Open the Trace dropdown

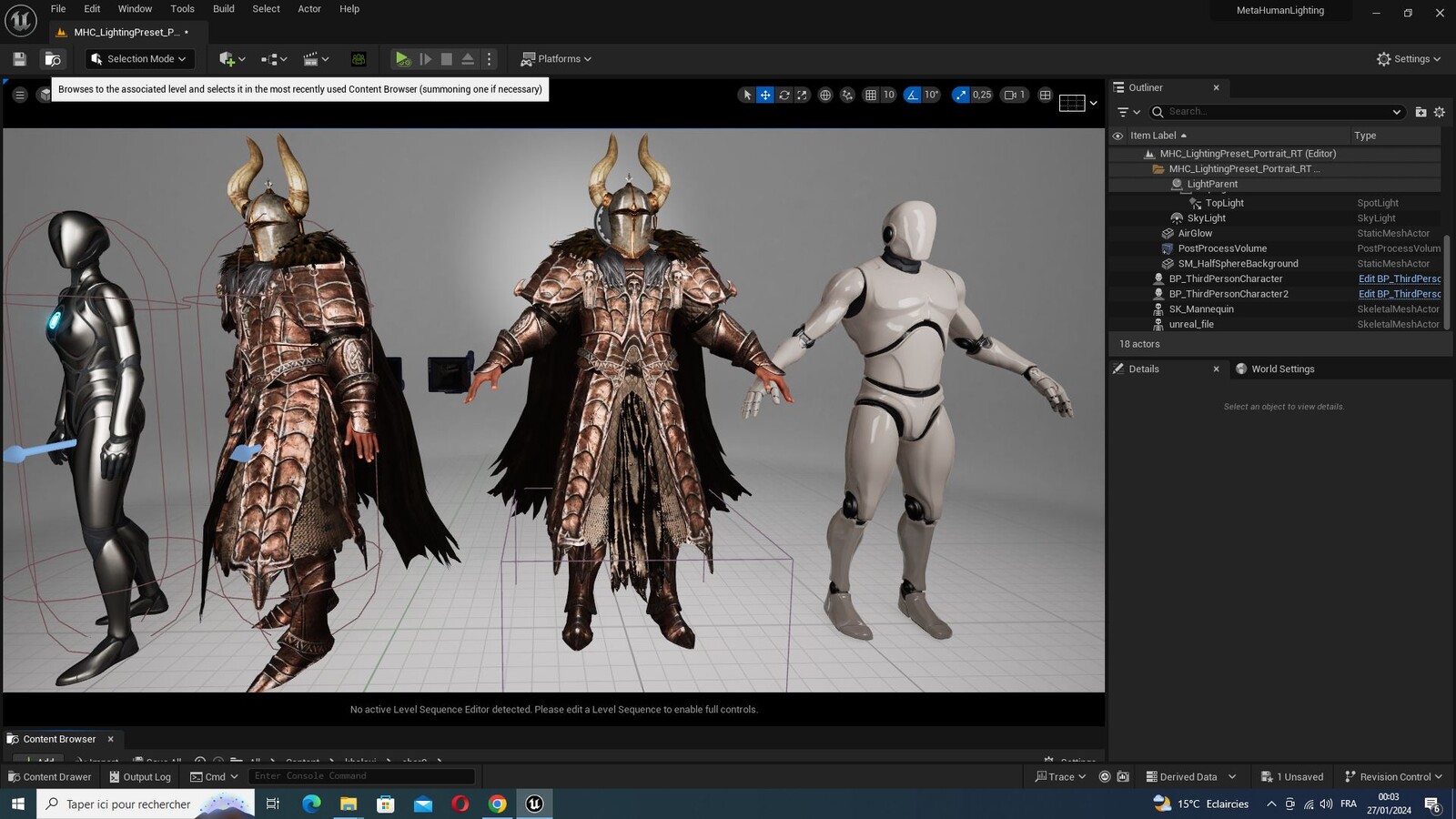click(1061, 777)
